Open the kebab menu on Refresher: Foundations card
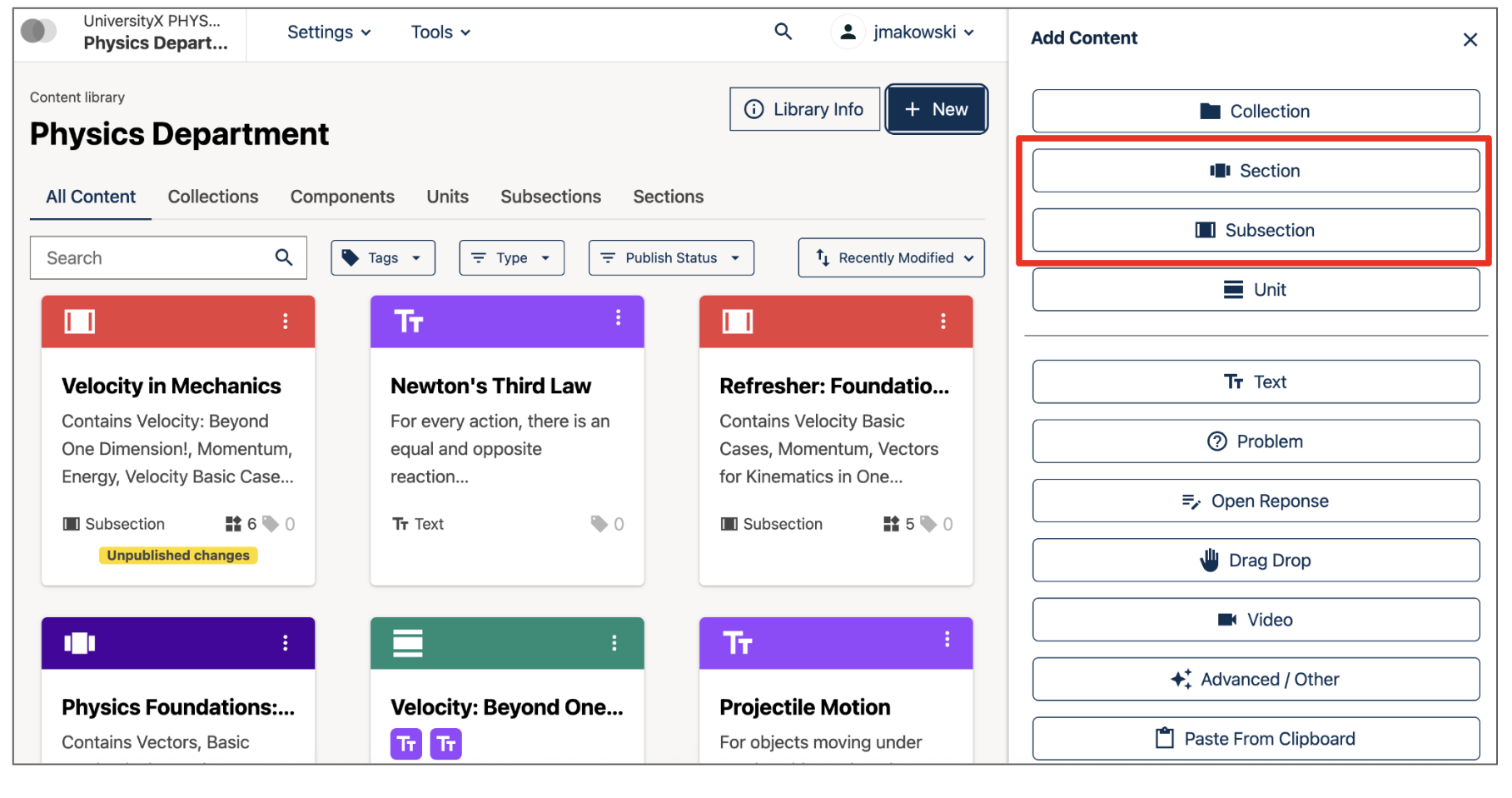 point(943,321)
